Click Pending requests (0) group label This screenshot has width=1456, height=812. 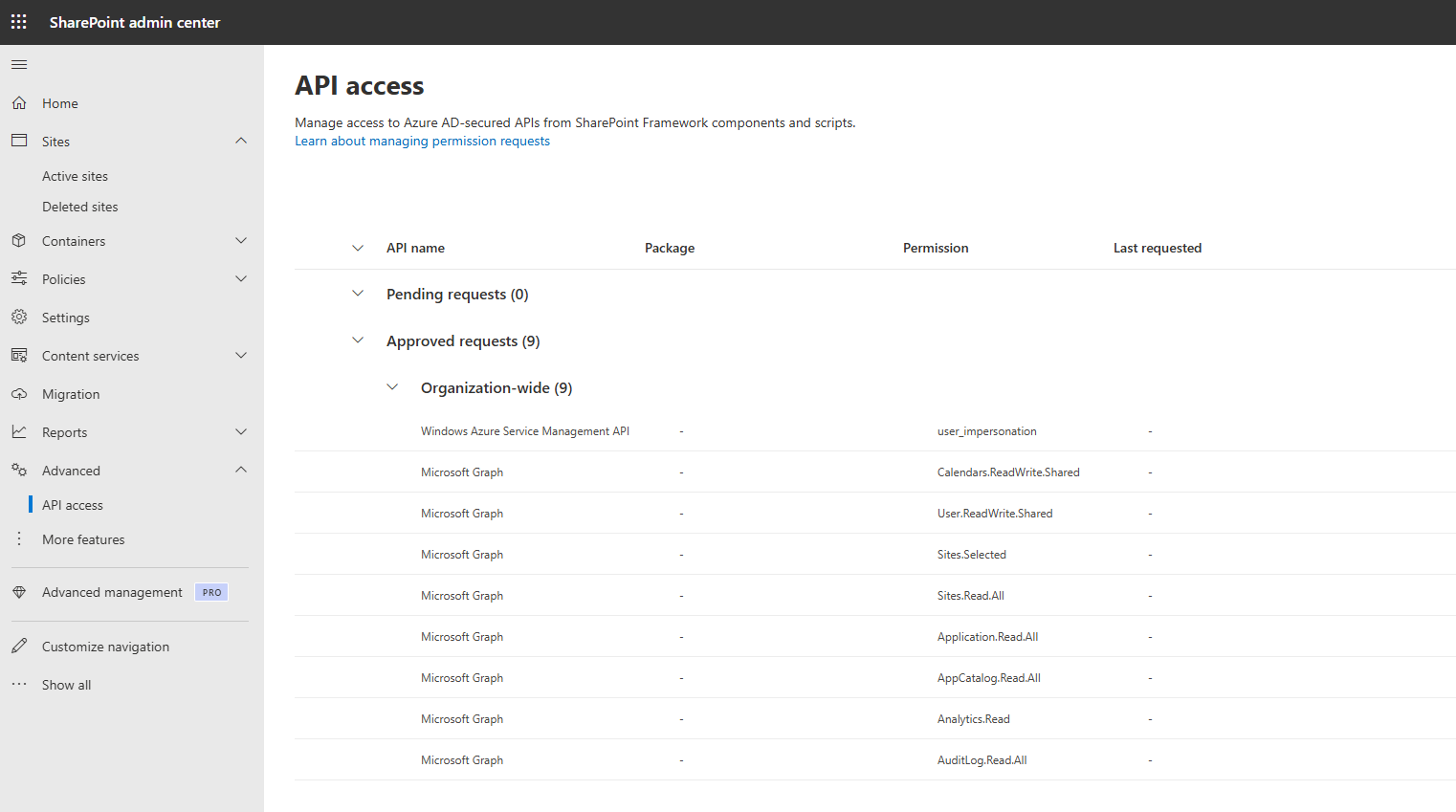pos(457,294)
